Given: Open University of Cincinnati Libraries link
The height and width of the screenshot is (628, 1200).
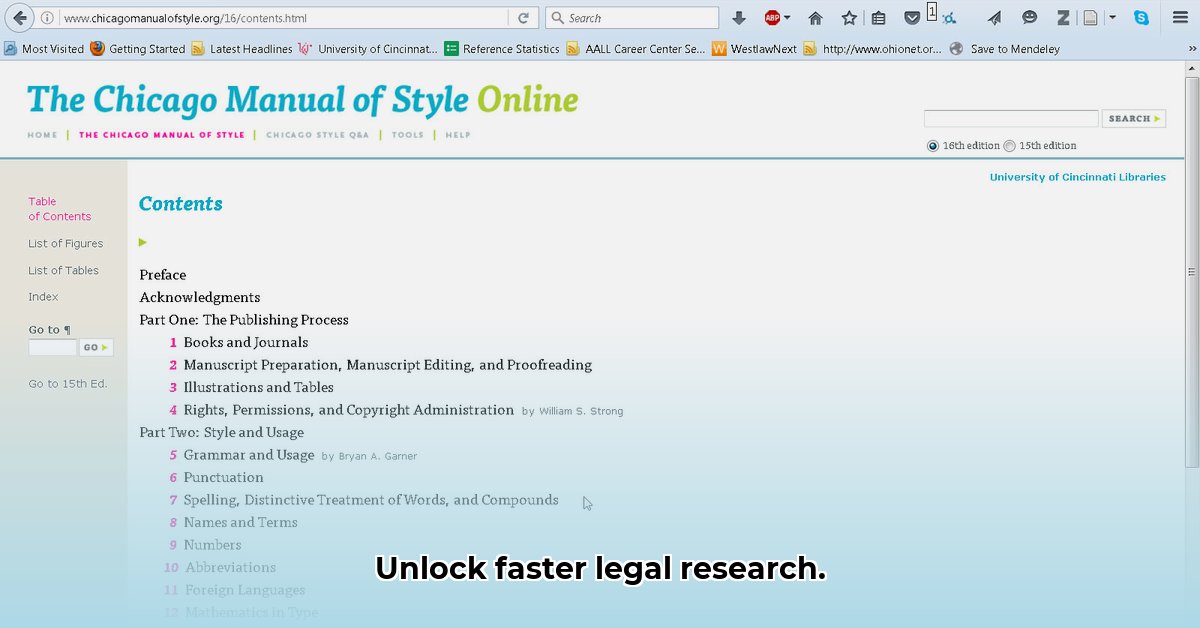Looking at the screenshot, I should 1078,177.
